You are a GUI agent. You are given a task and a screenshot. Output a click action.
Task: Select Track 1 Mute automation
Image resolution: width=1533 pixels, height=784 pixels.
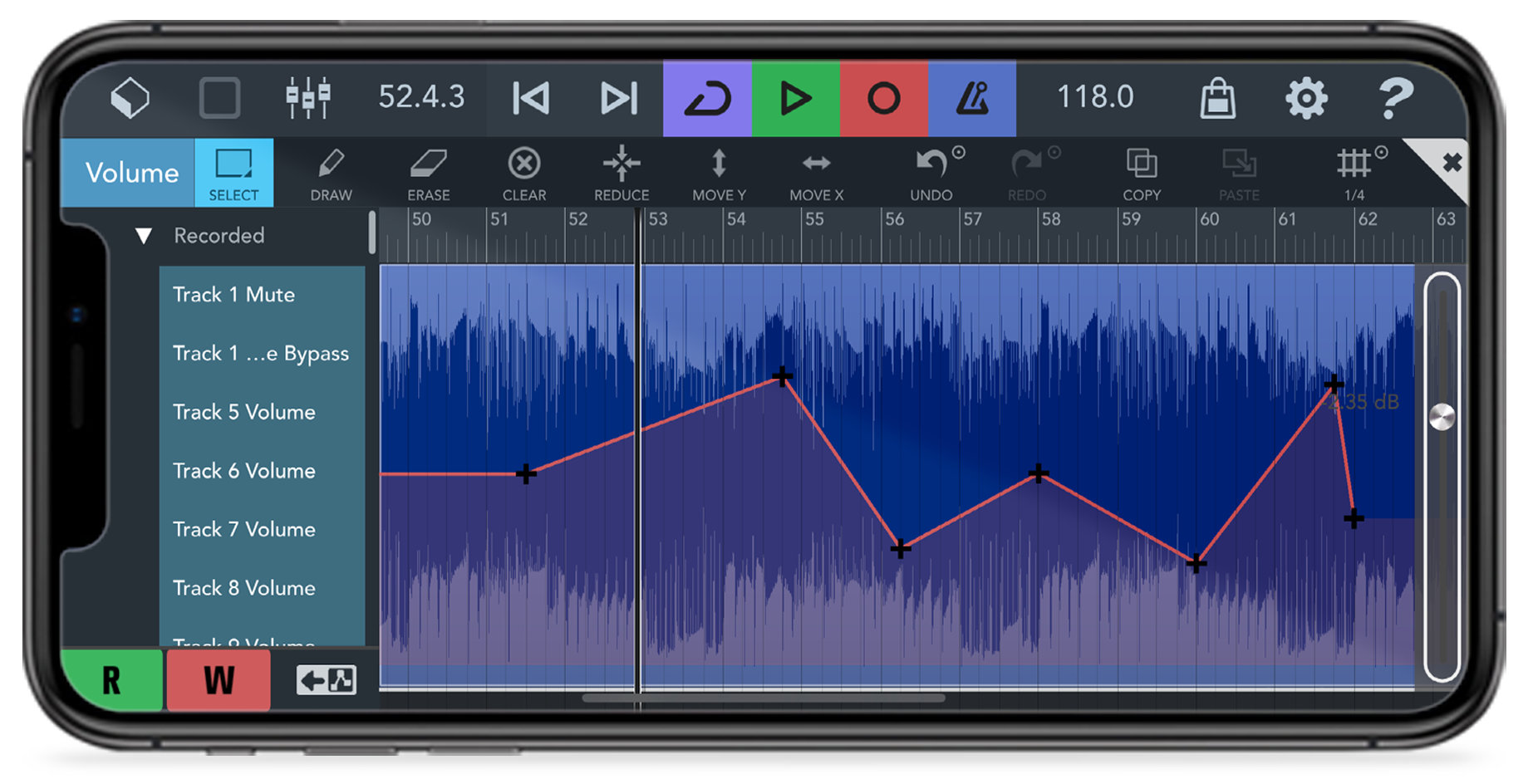262,295
